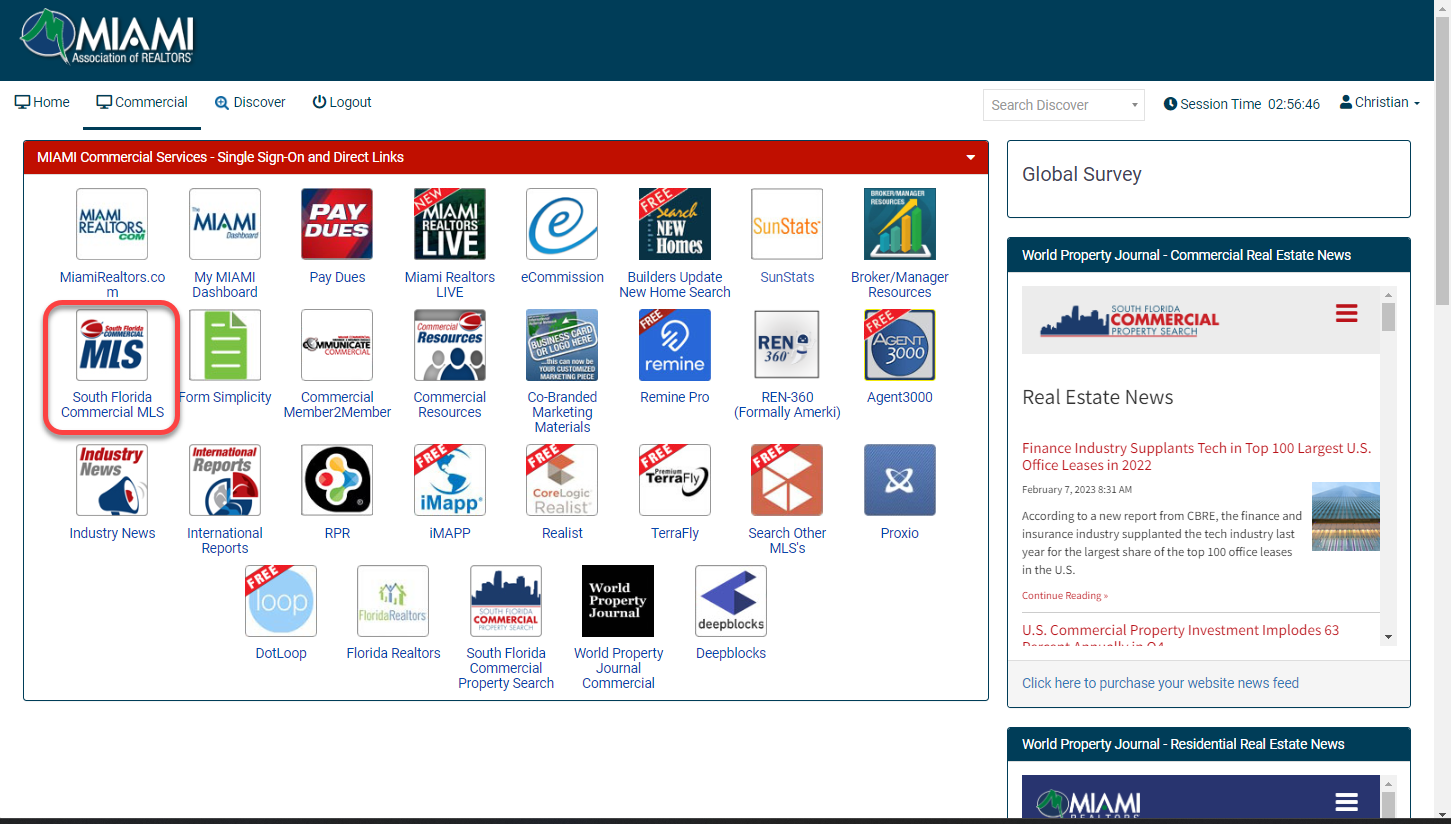Select the Commercial tab

coord(142,102)
